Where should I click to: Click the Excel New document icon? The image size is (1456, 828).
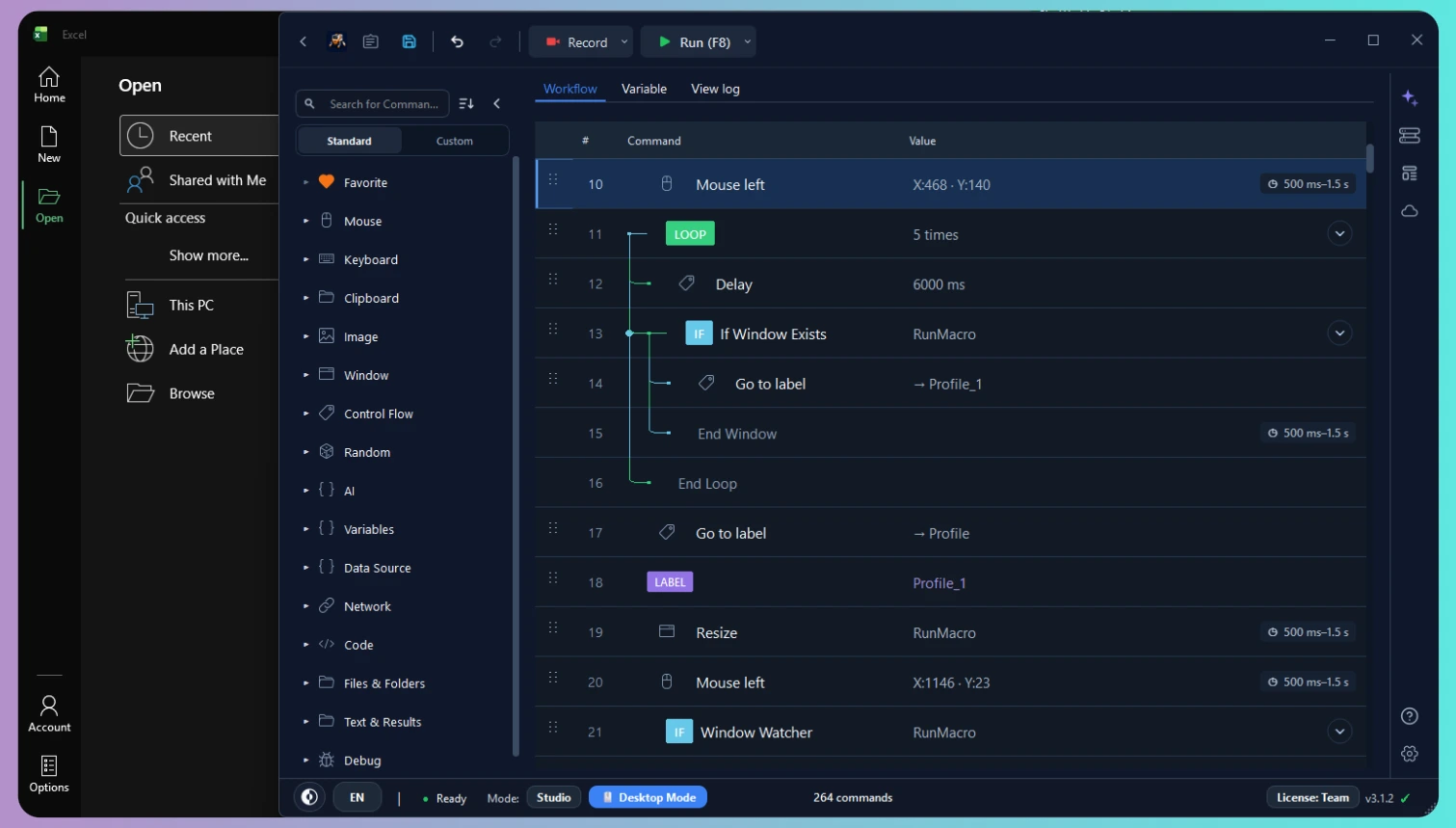49,145
